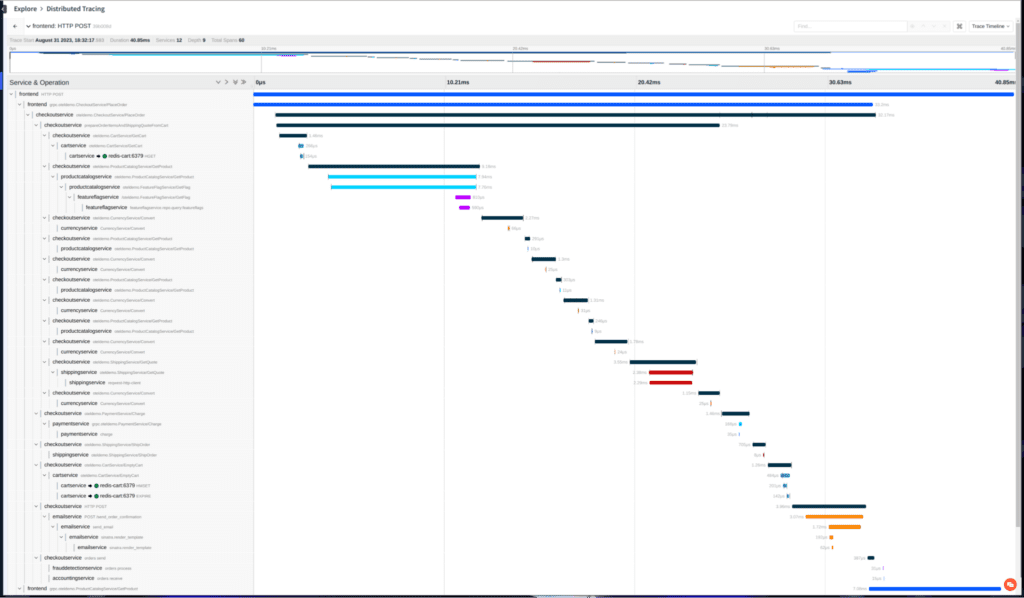
Task: Collapse the root frontend HTTP POST span
Action: coord(12,94)
